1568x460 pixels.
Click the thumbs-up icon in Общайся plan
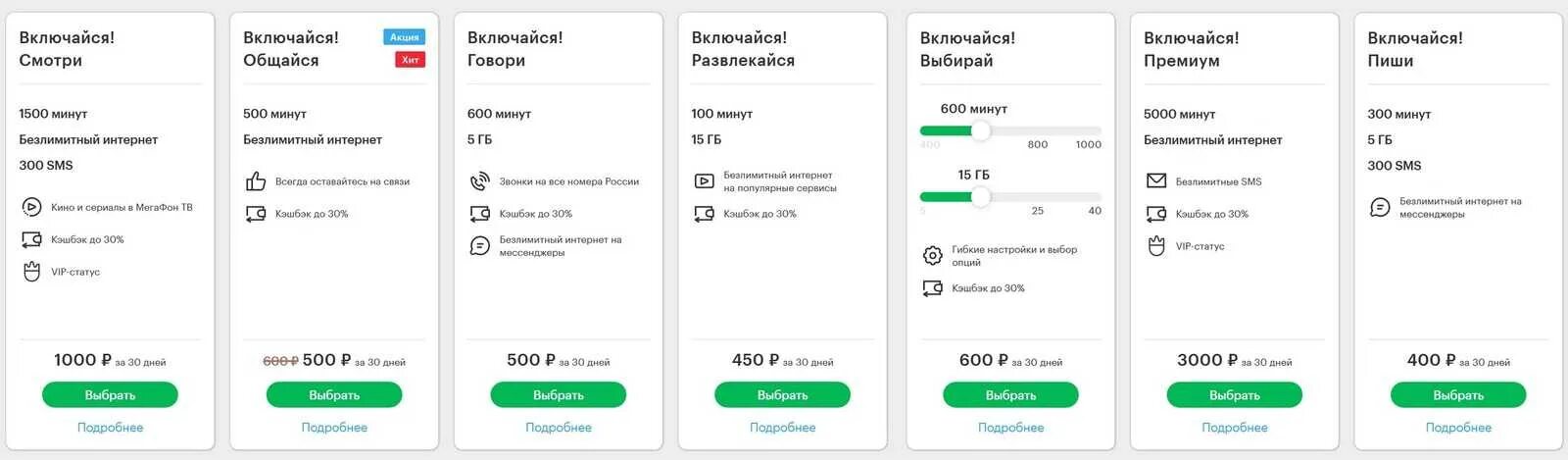click(256, 181)
